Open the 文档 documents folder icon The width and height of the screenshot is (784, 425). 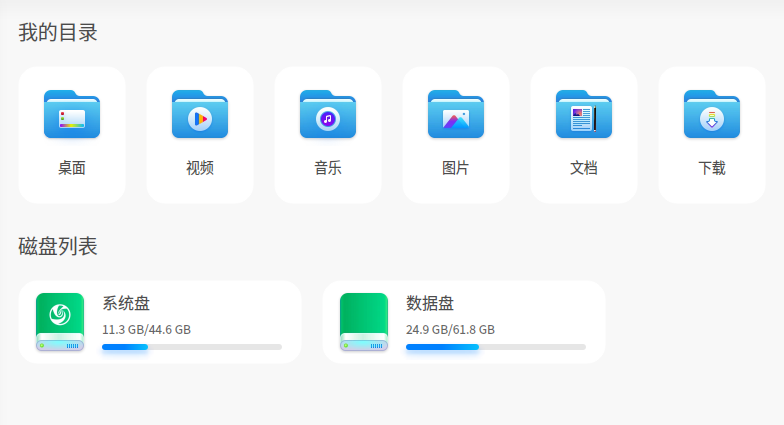584,114
